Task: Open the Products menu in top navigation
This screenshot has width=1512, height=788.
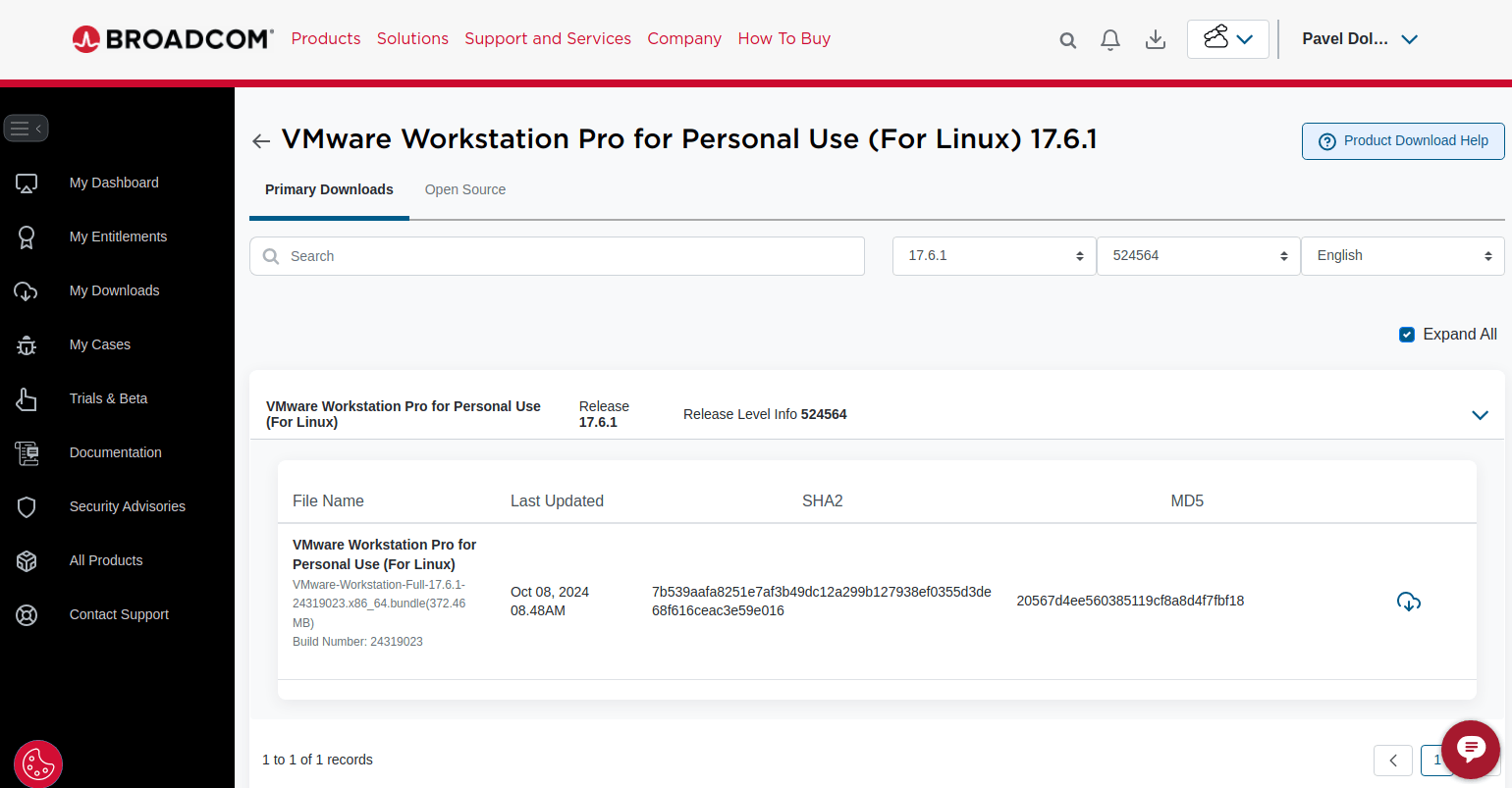Action: pyautogui.click(x=326, y=39)
